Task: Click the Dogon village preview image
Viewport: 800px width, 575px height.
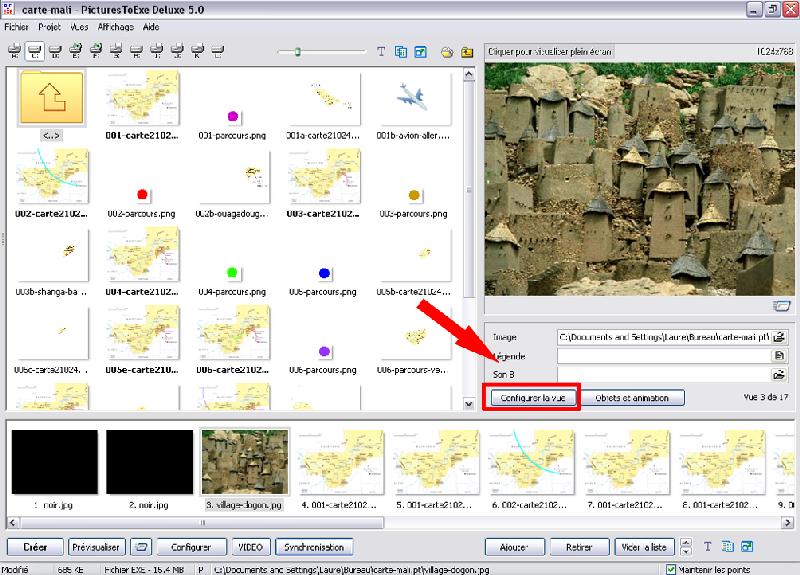Action: 639,179
